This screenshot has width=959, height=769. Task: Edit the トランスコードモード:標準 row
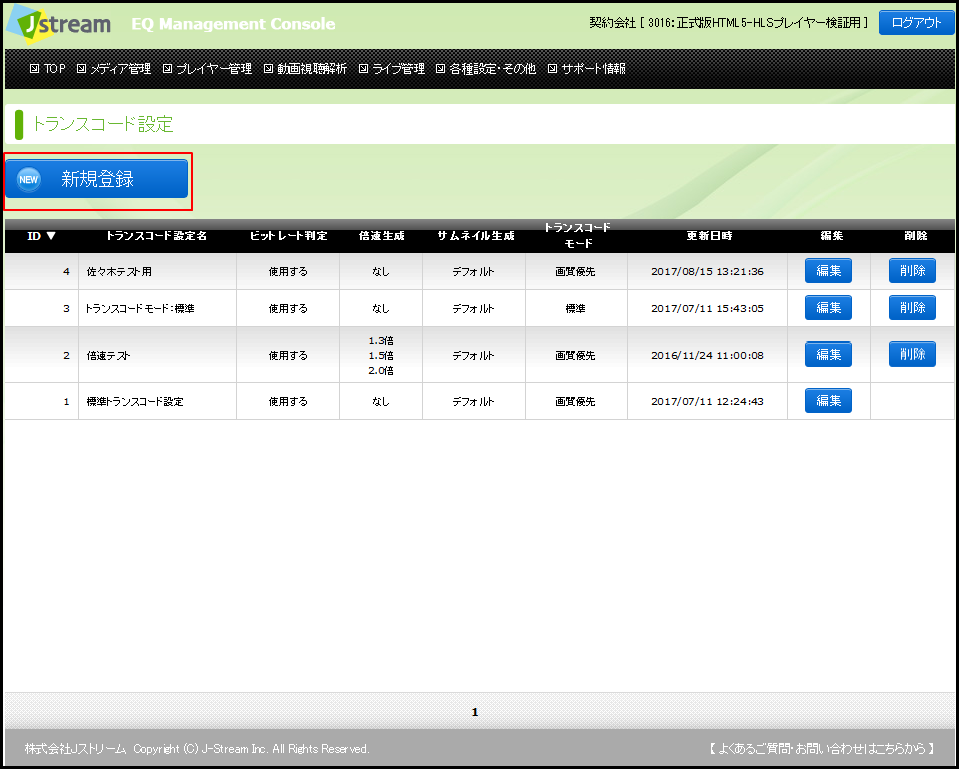(828, 308)
